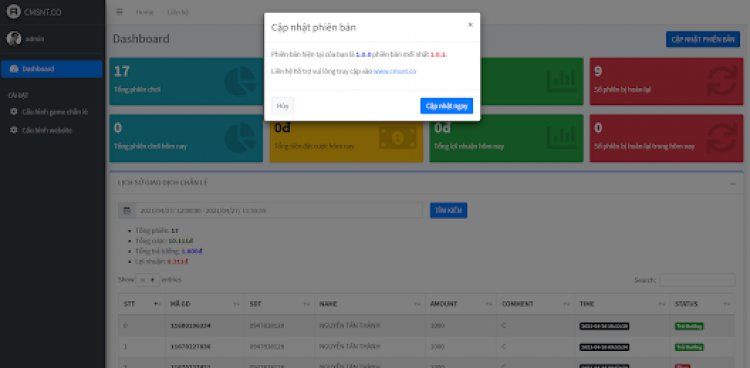Click the Dashboard page heading
Screen dimensions: 750x368
point(141,39)
